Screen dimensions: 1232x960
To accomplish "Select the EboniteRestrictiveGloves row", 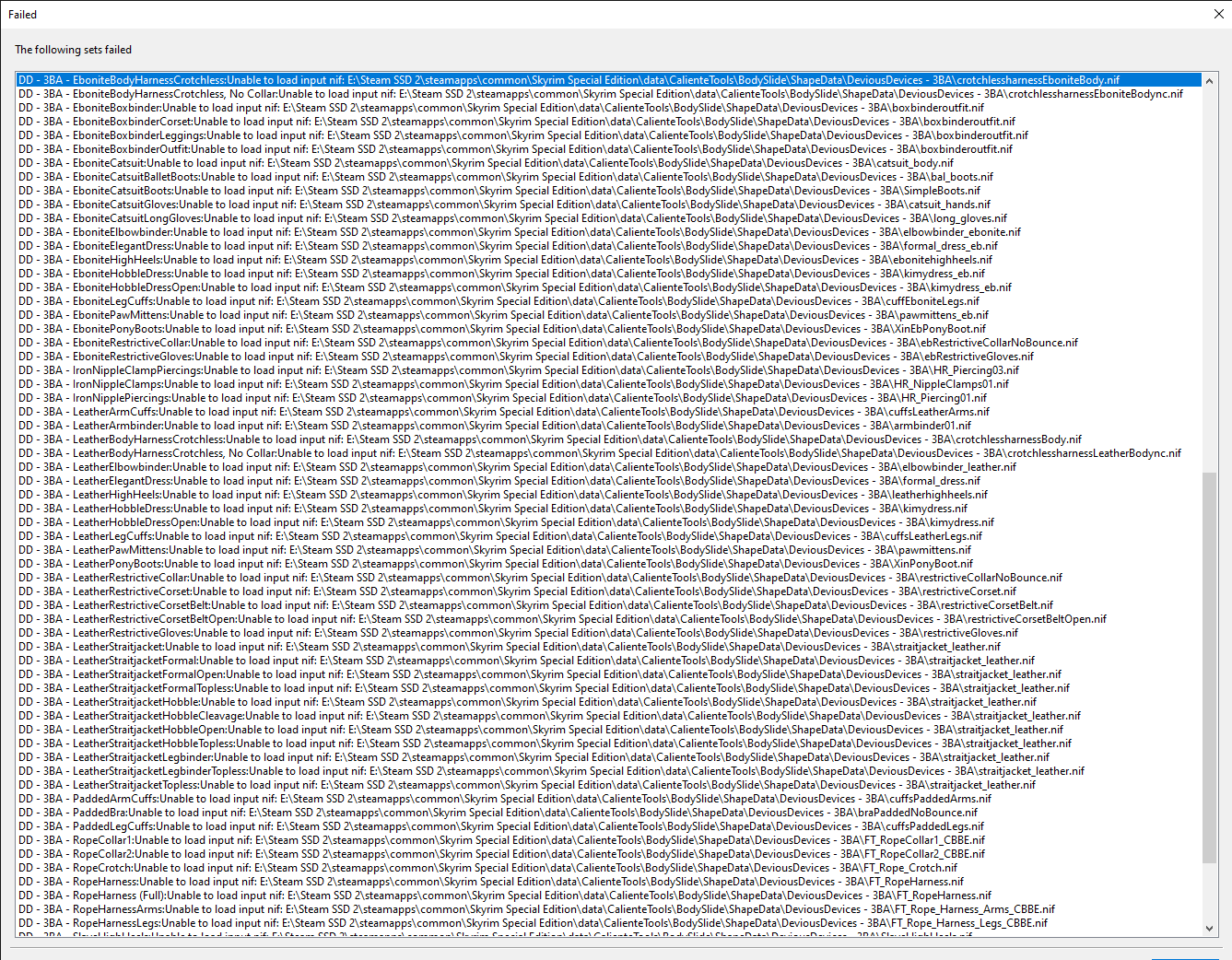I will pos(609,357).
